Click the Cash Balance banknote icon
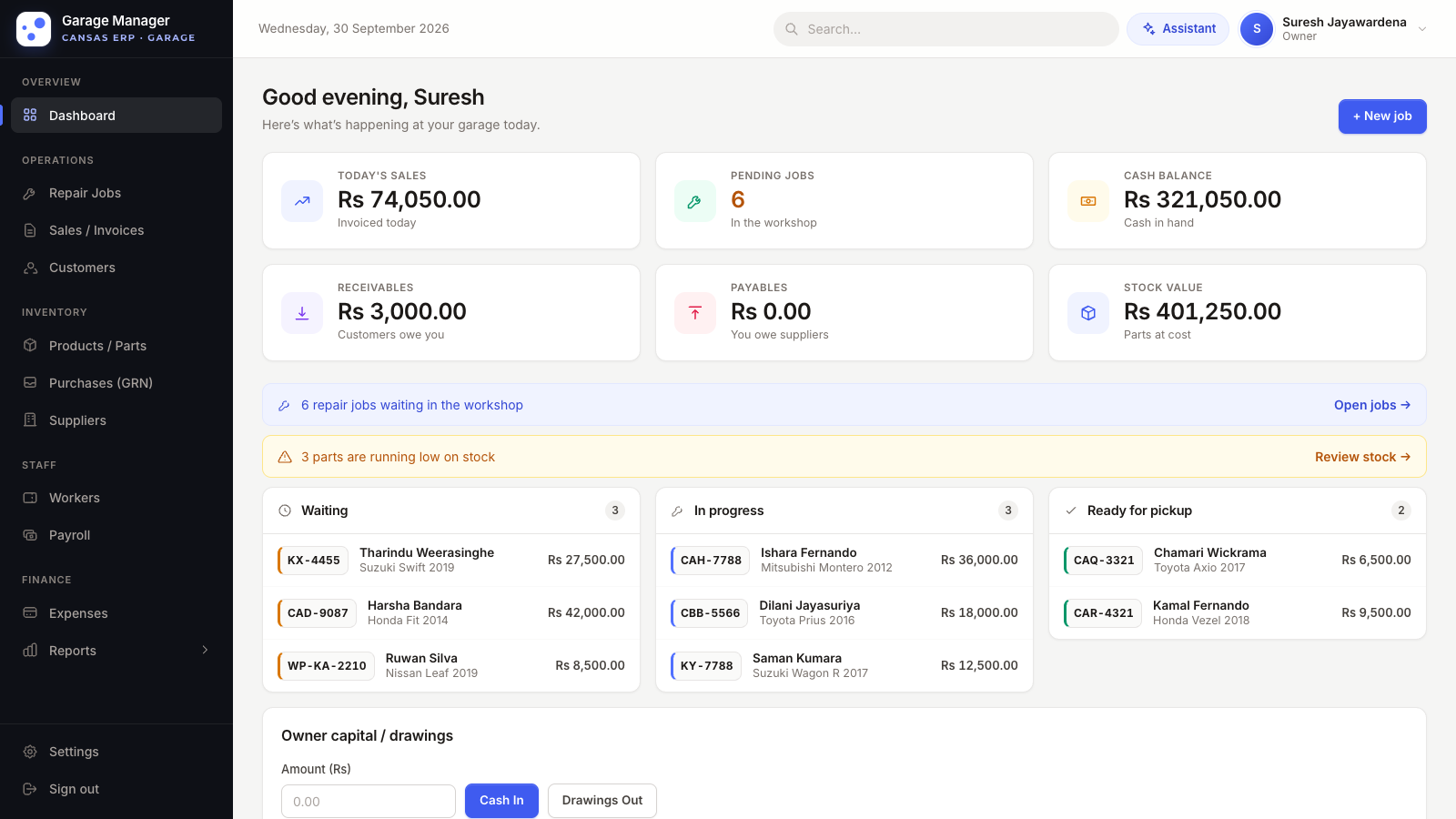This screenshot has width=1456, height=819. click(x=1088, y=201)
